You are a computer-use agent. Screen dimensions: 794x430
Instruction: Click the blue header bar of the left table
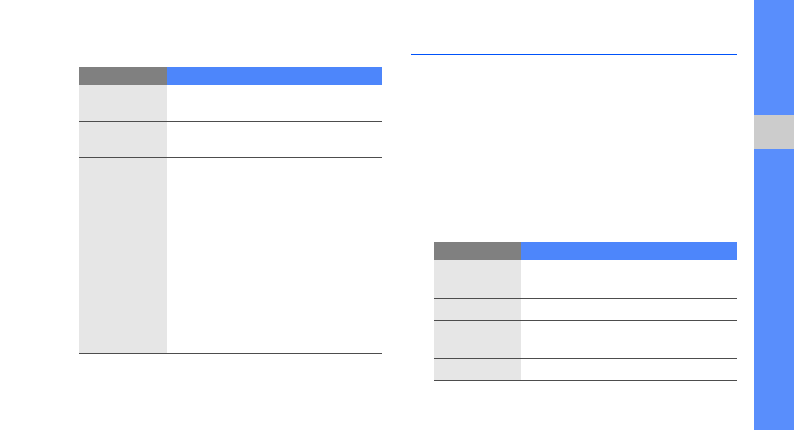[274, 75]
